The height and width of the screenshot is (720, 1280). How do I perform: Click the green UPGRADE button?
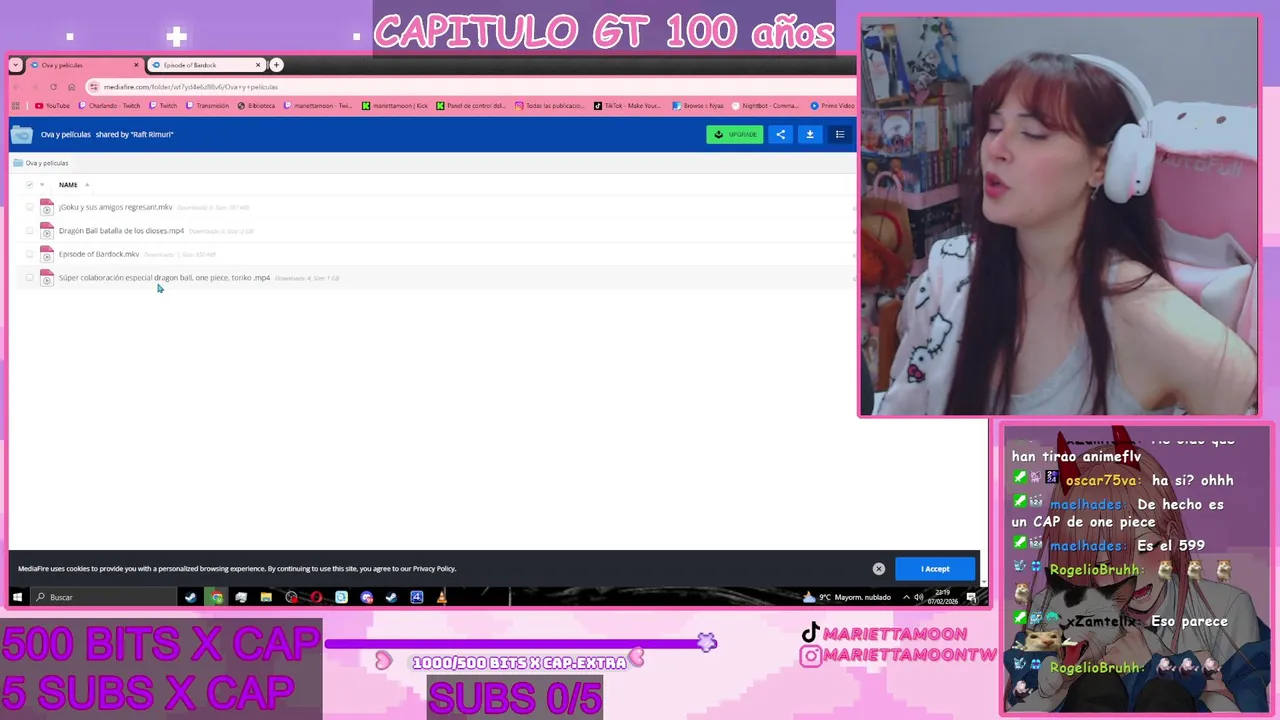(735, 134)
